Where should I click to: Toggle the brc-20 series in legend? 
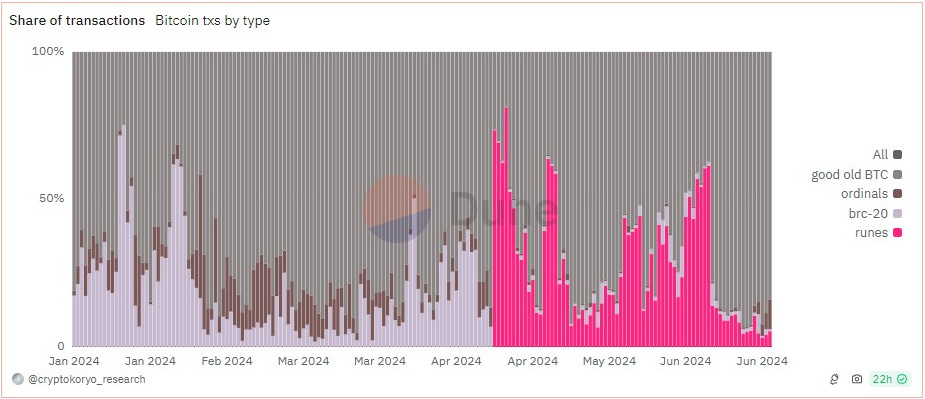(x=876, y=213)
